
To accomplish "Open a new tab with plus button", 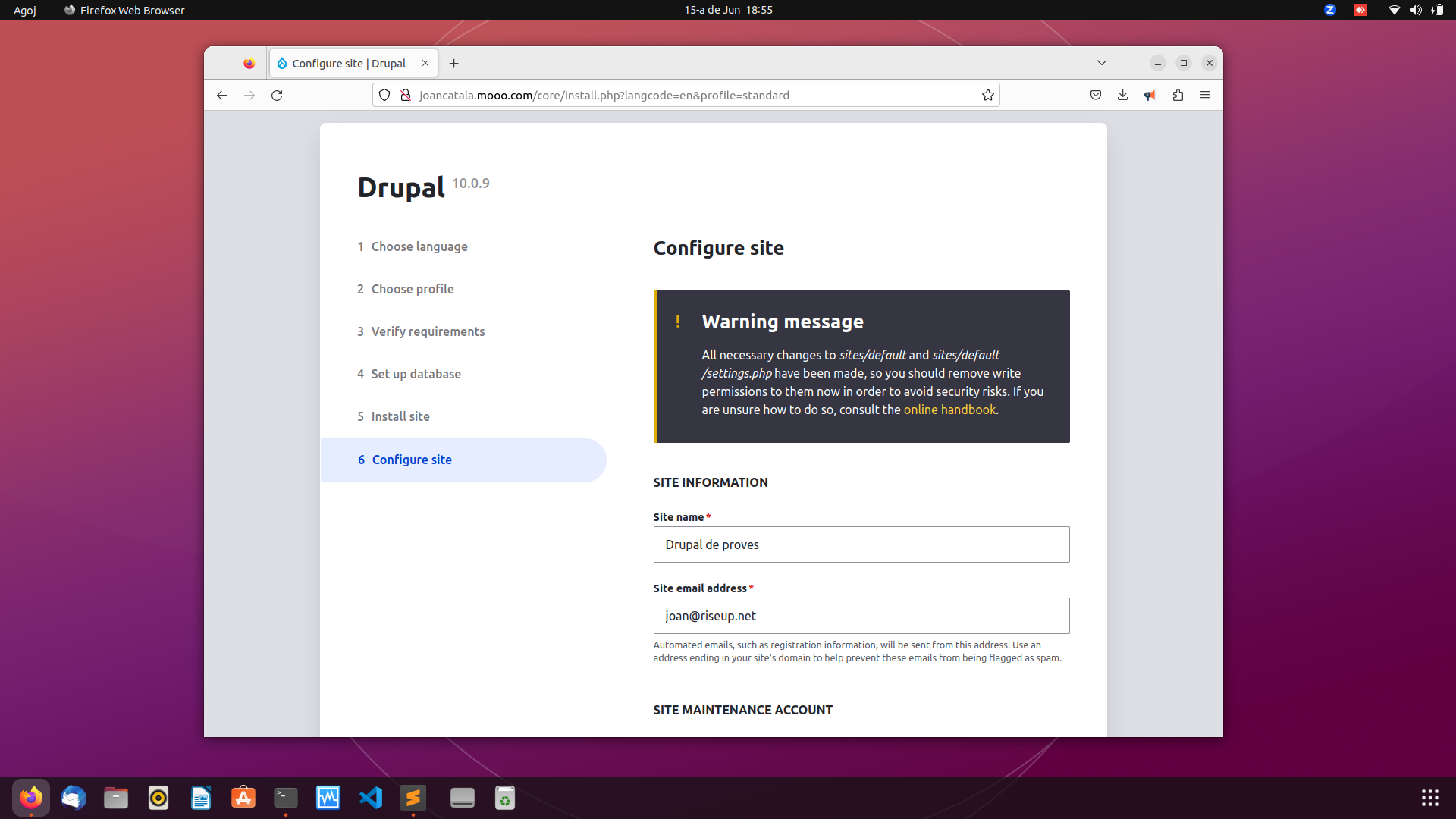I will click(453, 64).
